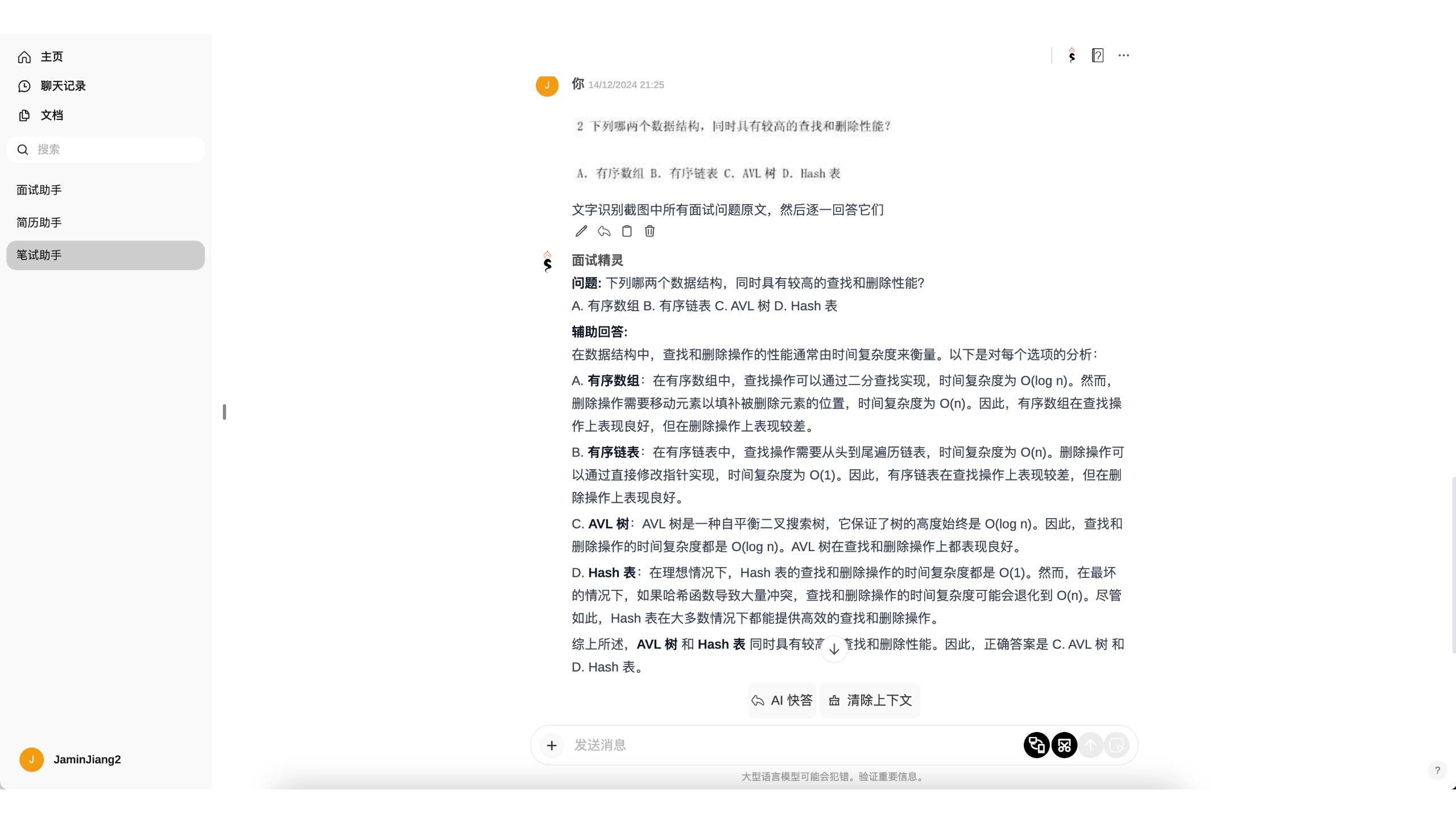Click the help document icon at top right

pyautogui.click(x=1098, y=55)
